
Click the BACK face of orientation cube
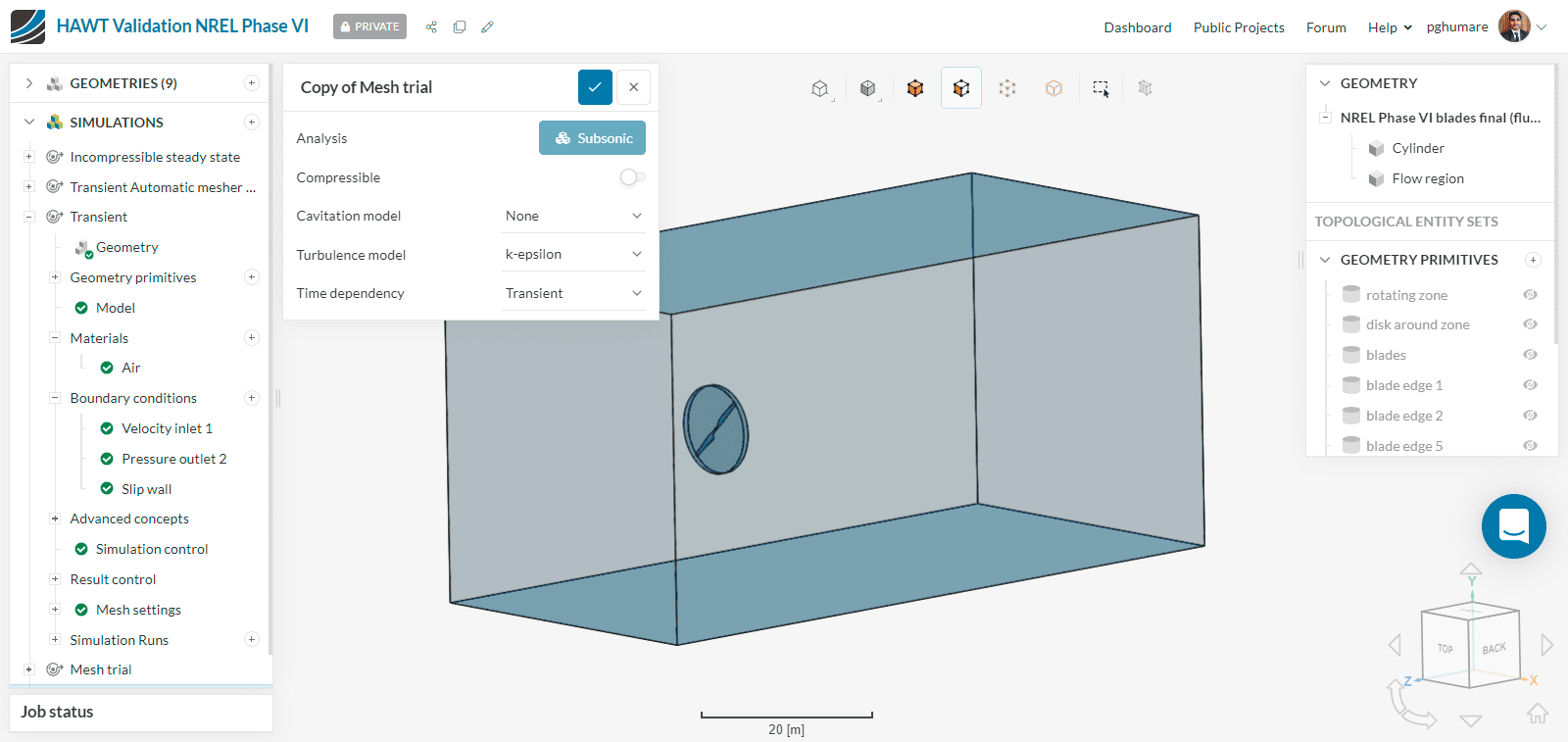1494,649
